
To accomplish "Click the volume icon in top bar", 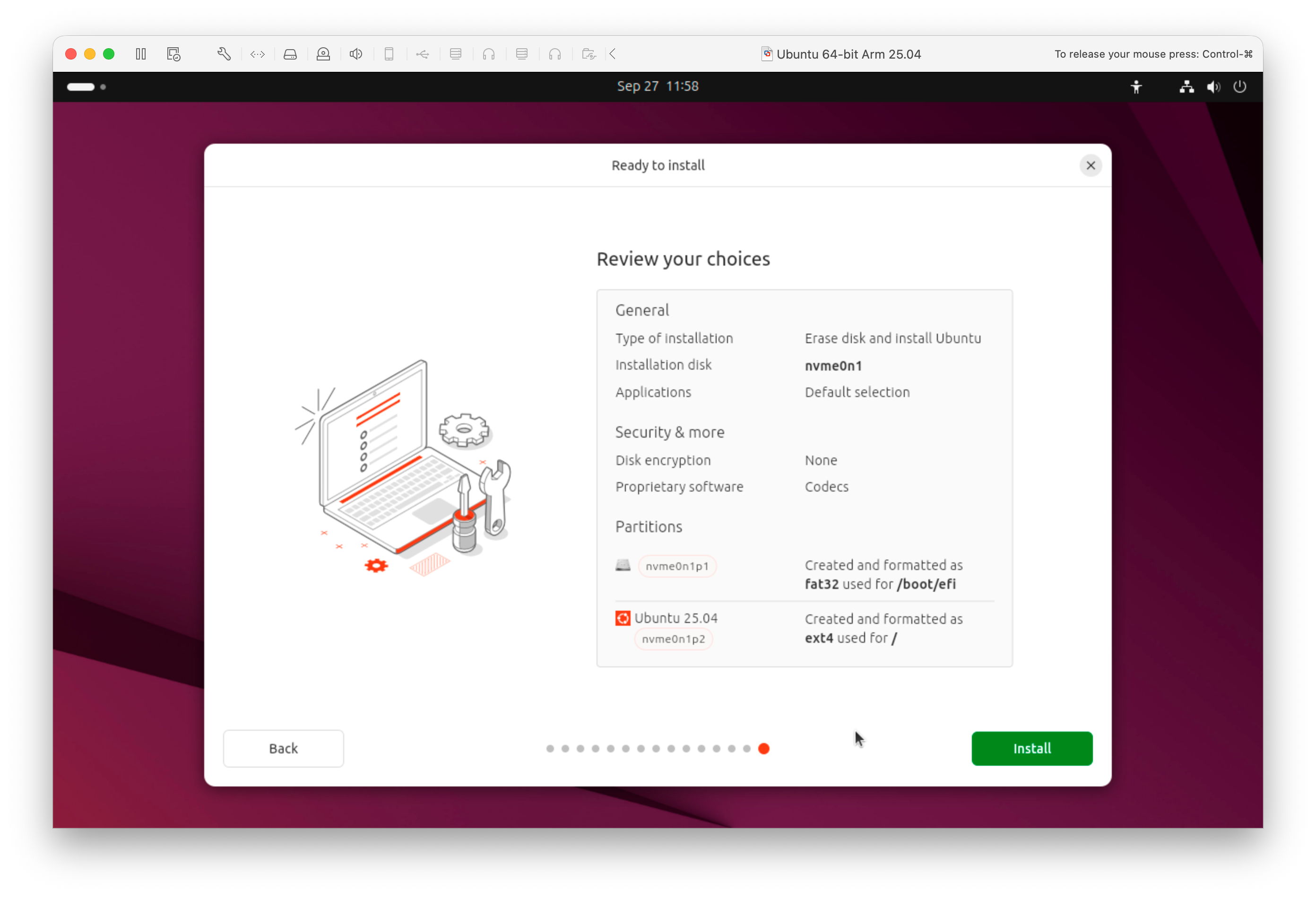I will tap(1213, 86).
